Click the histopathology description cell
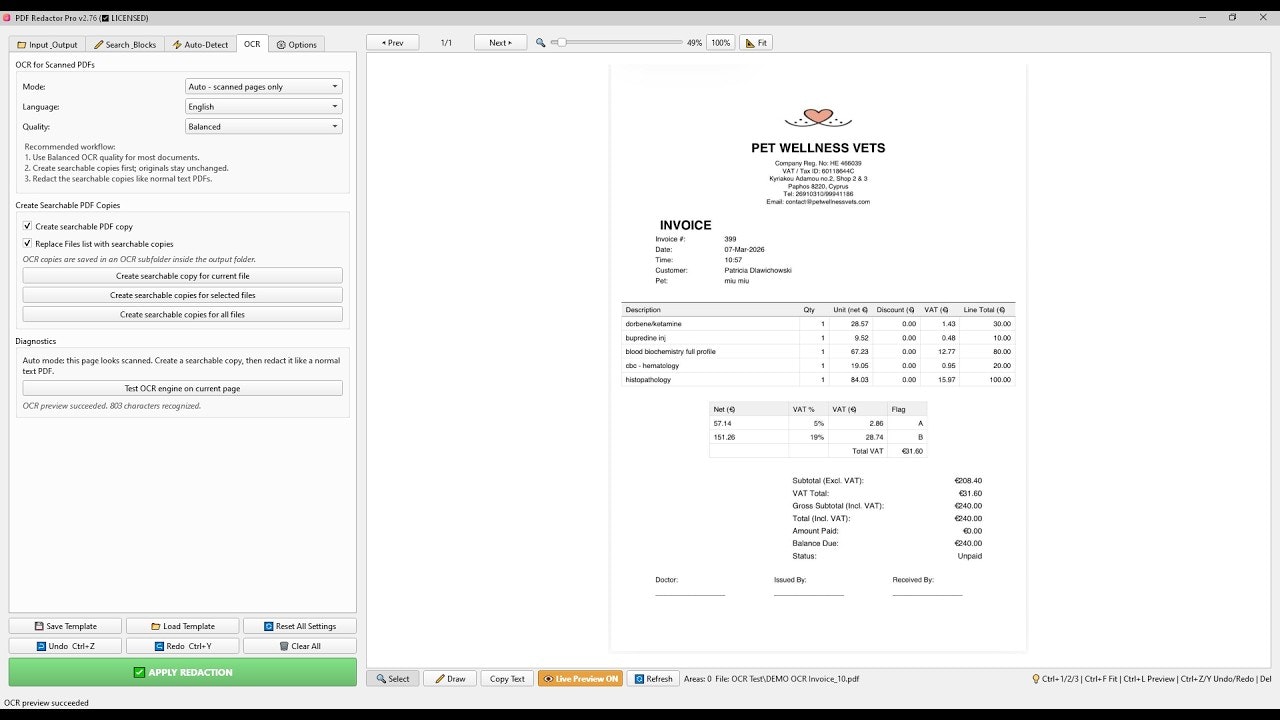 [x=648, y=380]
